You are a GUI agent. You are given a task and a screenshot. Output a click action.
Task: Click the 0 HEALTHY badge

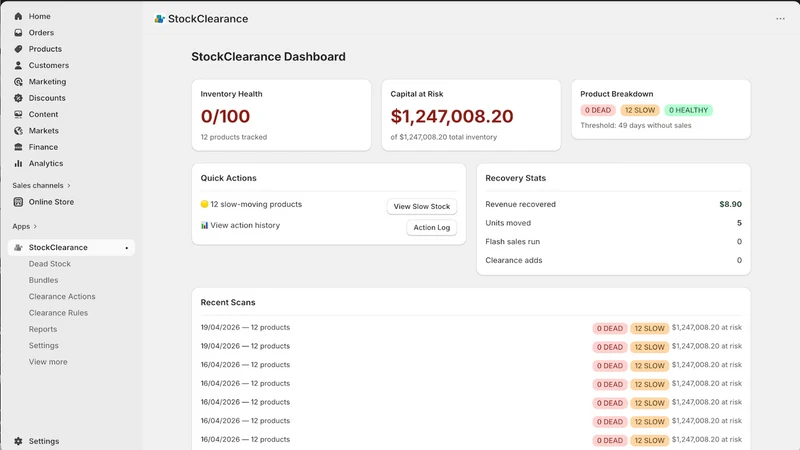pyautogui.click(x=688, y=110)
